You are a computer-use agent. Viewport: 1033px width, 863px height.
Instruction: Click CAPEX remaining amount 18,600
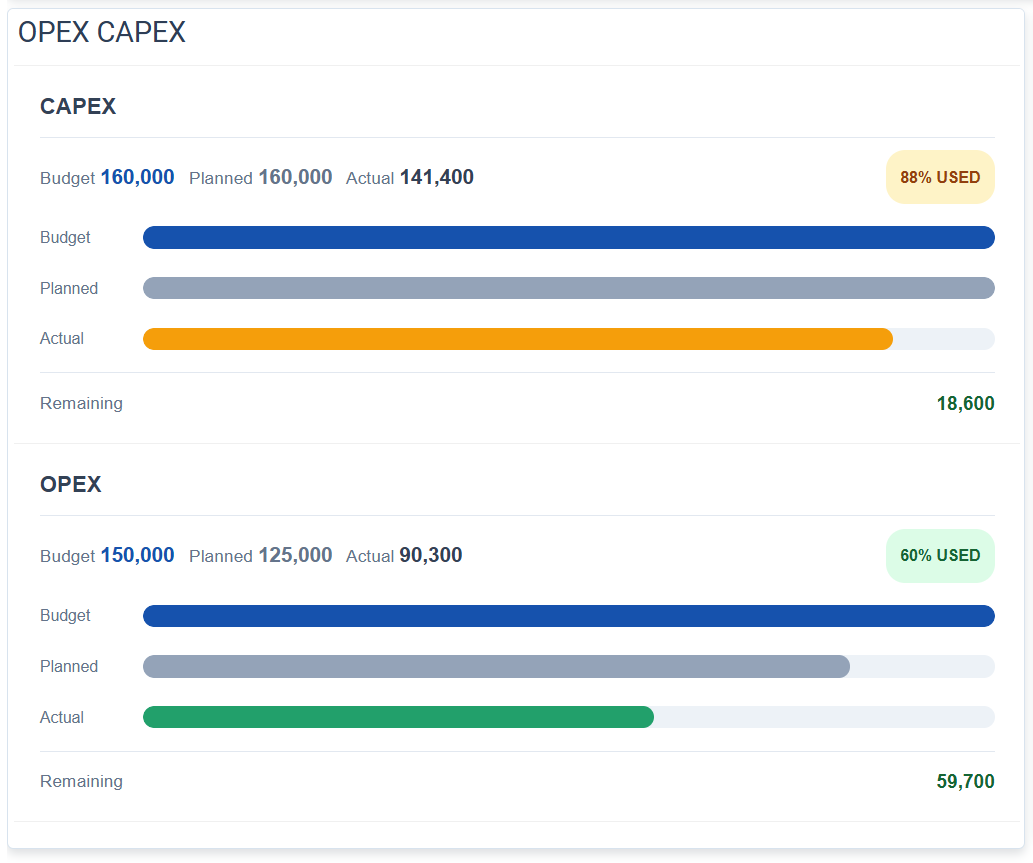965,403
